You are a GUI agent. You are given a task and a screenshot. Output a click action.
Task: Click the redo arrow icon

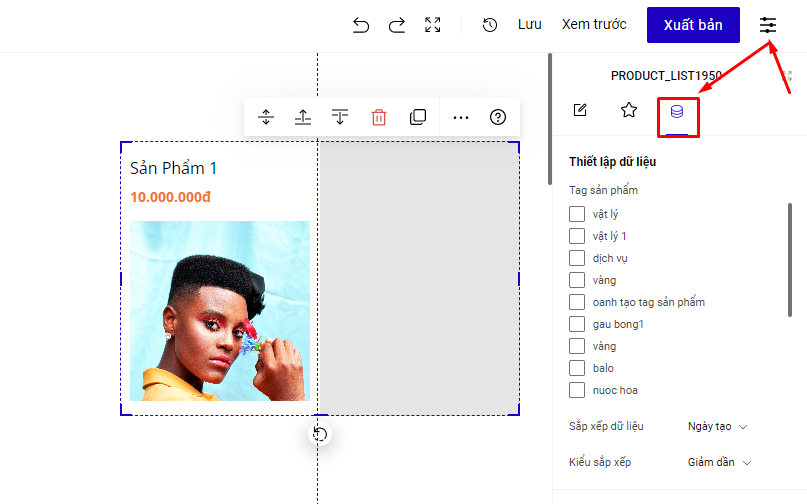[x=397, y=25]
